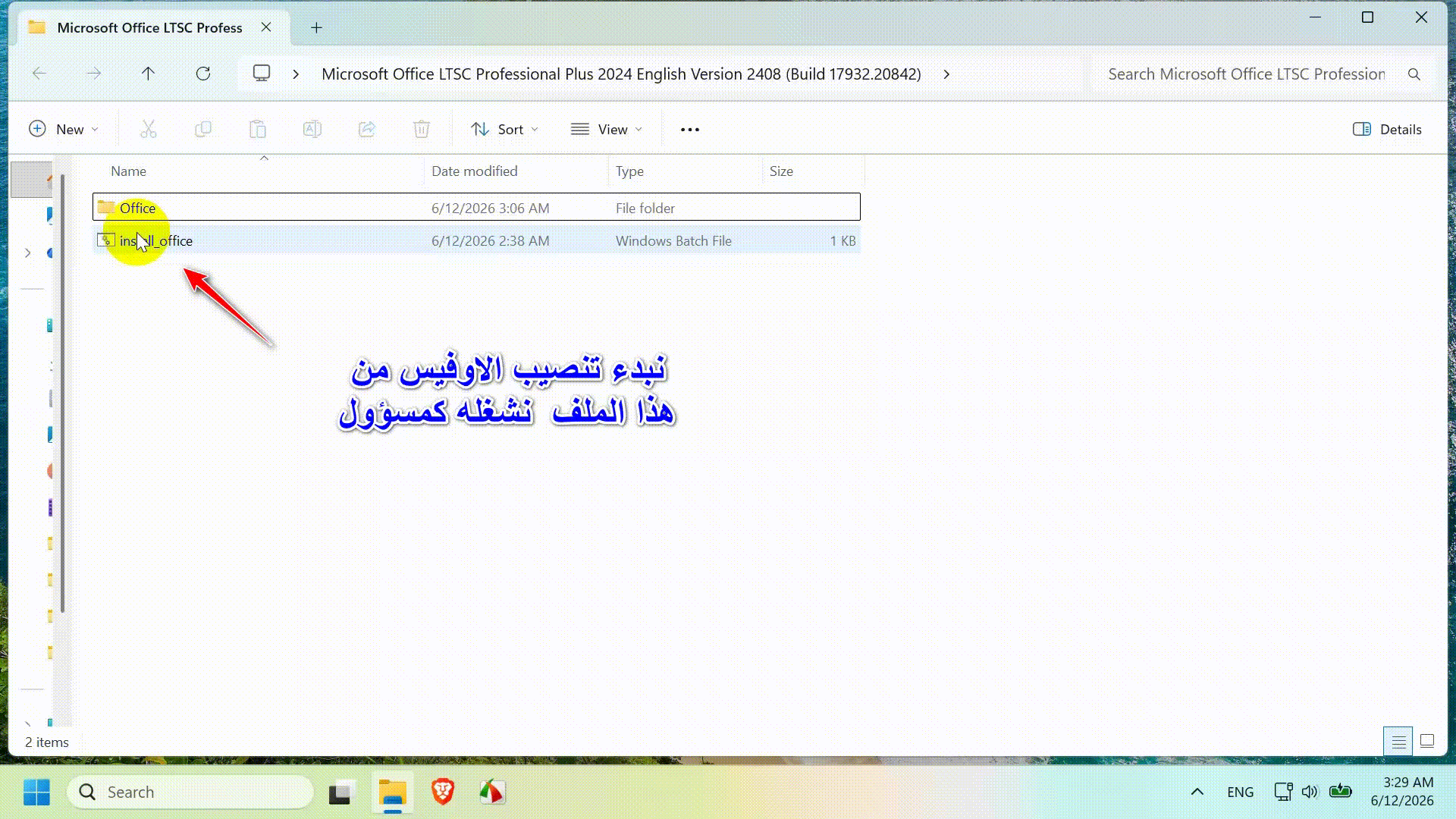Click the Rename icon in toolbar

312,130
